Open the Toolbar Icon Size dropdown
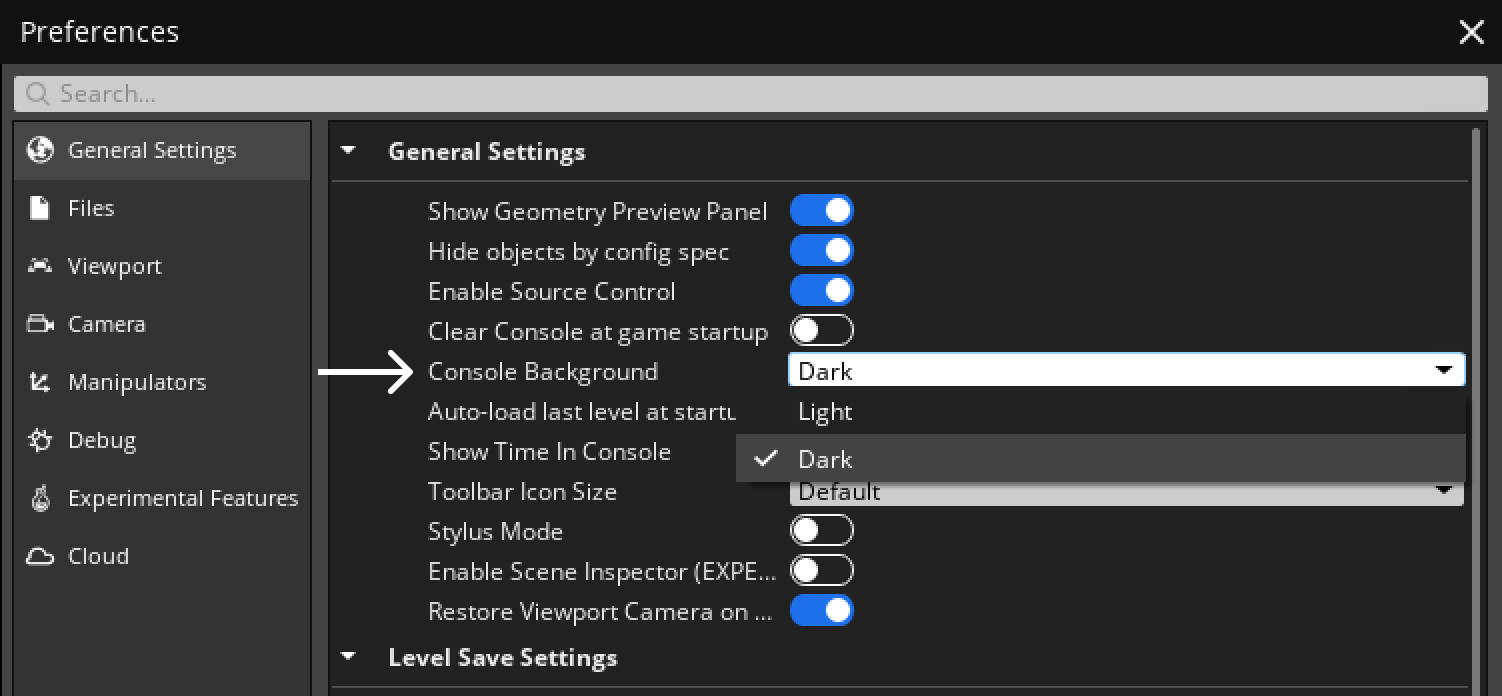This screenshot has height=696, width=1502. click(x=1446, y=490)
